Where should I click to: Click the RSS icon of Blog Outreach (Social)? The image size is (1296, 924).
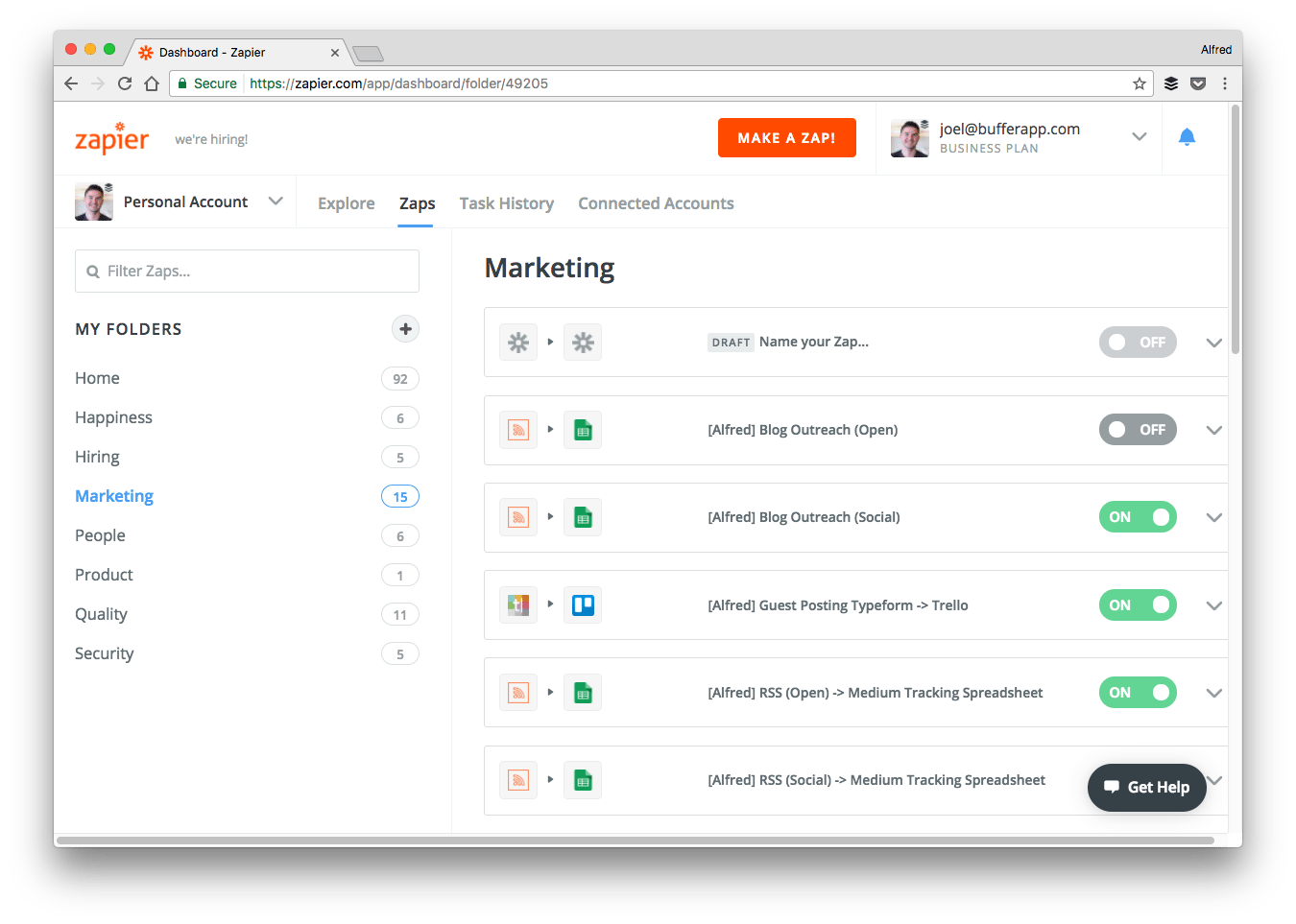[x=518, y=517]
